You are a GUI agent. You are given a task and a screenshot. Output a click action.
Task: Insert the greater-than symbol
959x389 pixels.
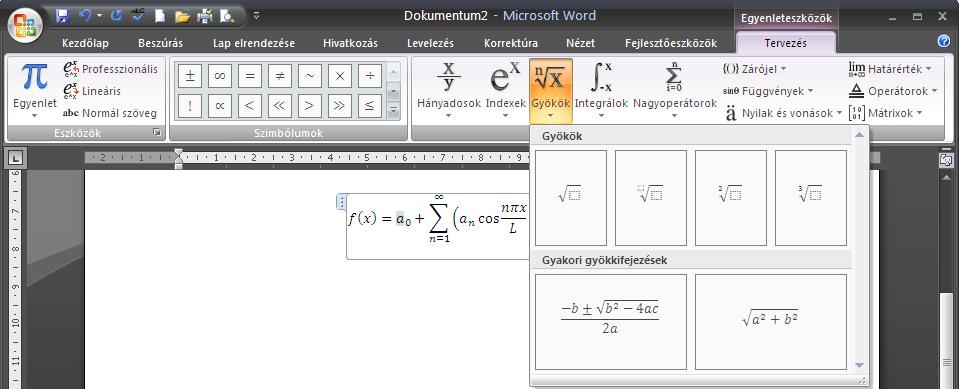pos(310,106)
